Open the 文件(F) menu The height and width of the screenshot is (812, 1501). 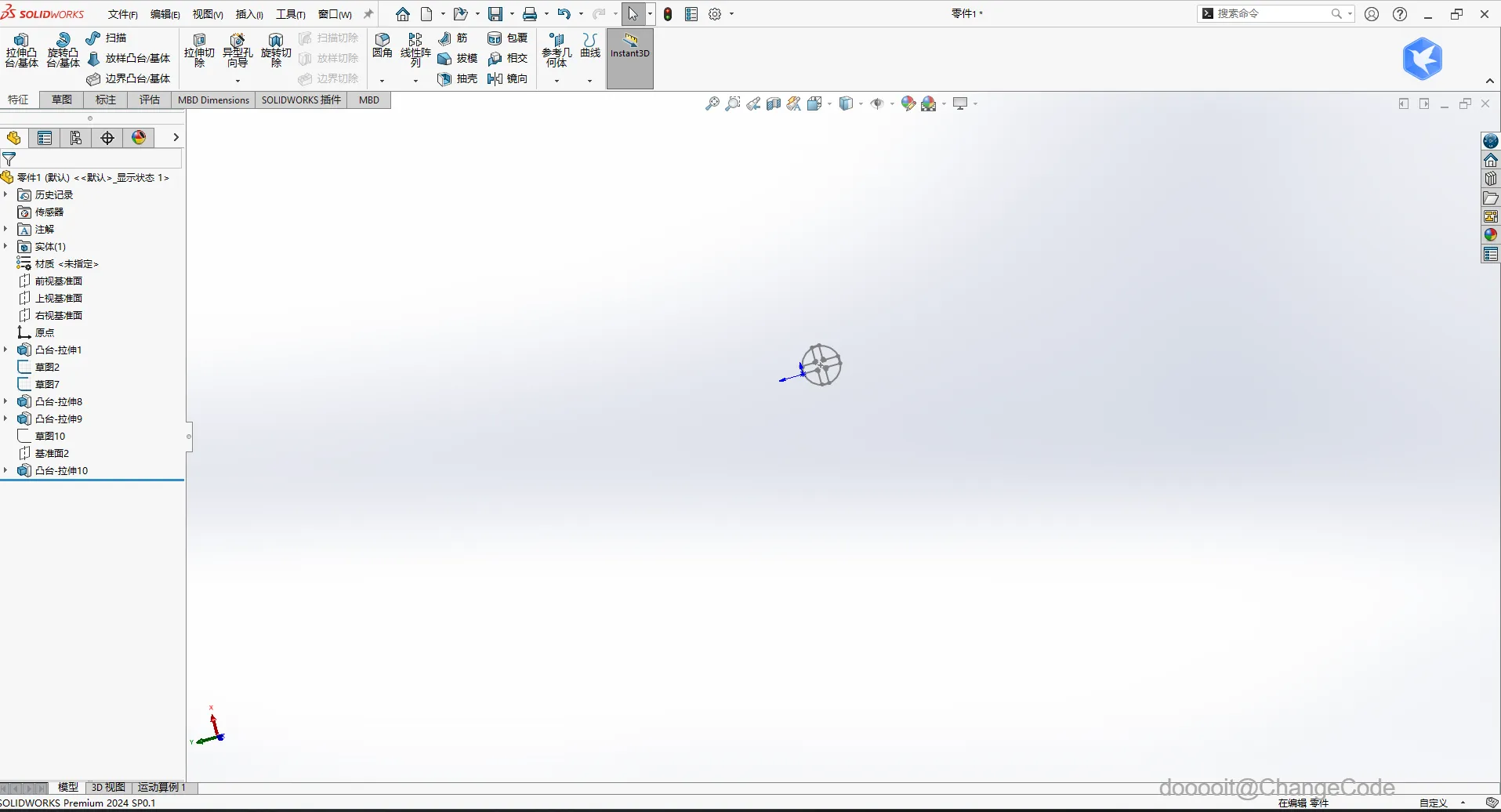(123, 14)
